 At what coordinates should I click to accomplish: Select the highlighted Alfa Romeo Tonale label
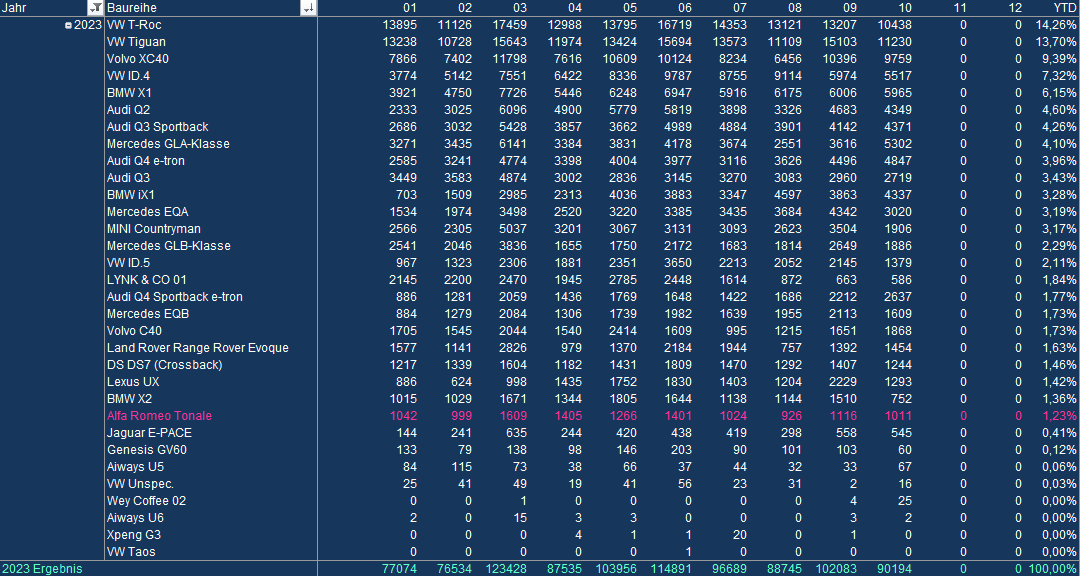coord(159,415)
